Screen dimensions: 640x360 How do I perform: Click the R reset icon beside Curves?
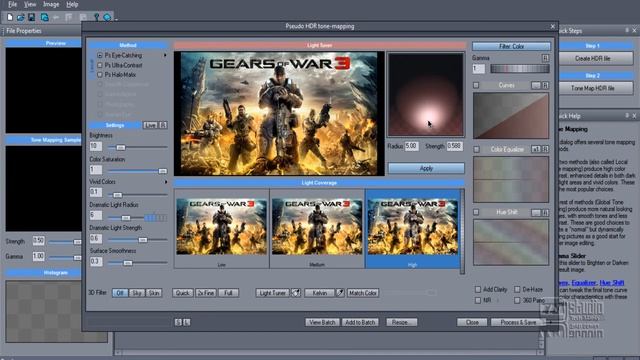click(545, 85)
